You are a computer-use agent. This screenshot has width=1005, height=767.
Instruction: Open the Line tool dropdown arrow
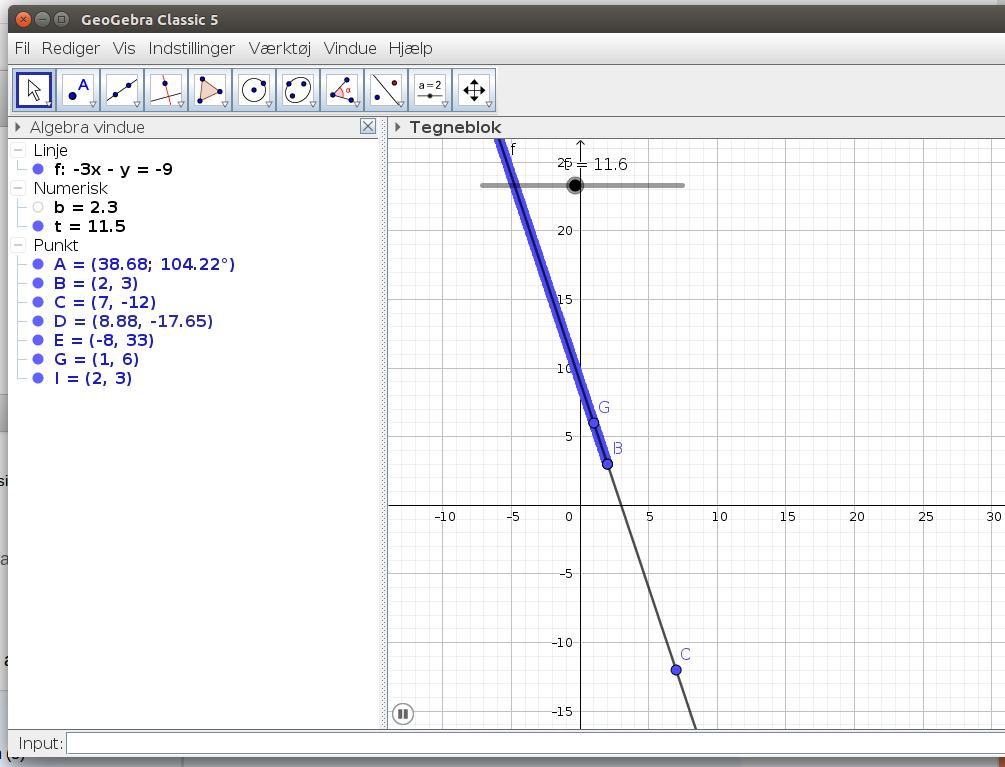coord(137,104)
